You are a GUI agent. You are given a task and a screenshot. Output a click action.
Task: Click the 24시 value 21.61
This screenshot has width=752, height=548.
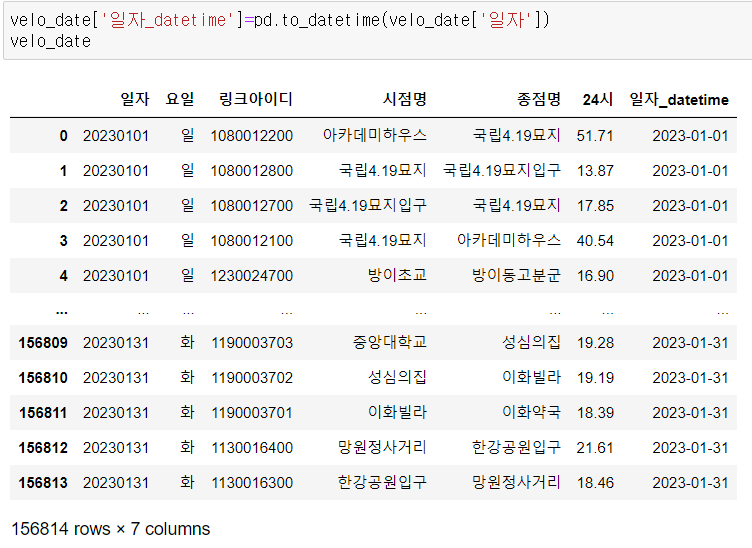click(x=595, y=448)
